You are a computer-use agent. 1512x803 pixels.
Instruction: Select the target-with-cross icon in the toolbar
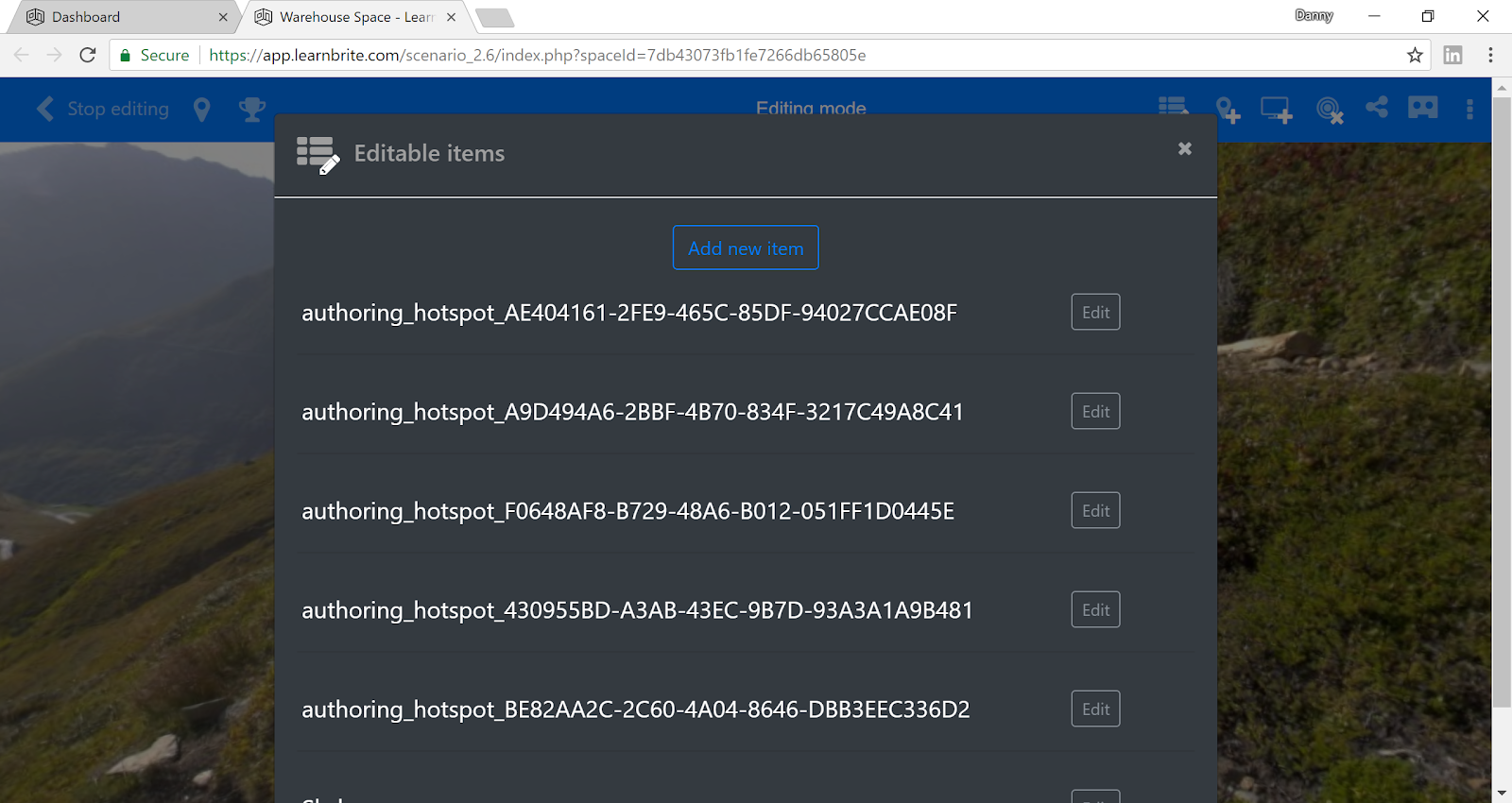(1330, 111)
